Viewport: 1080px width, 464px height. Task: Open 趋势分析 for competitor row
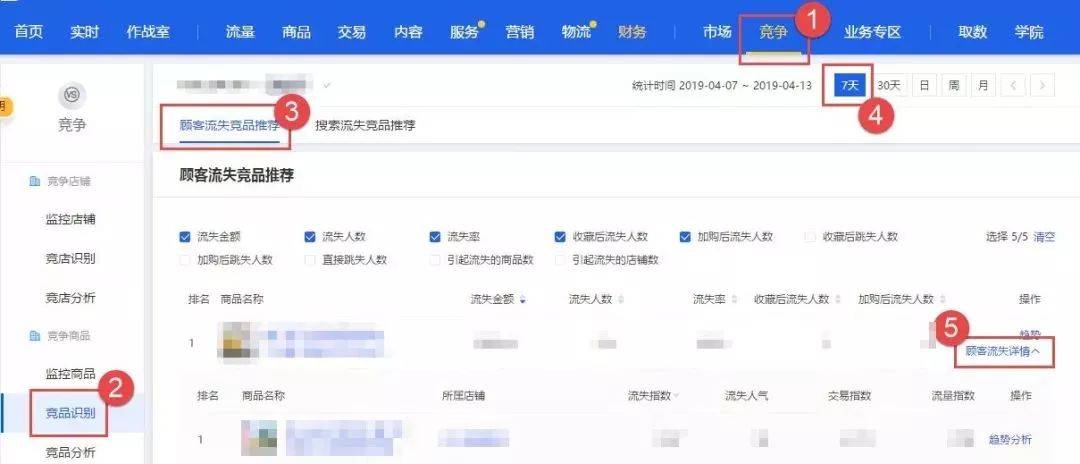pos(1010,439)
